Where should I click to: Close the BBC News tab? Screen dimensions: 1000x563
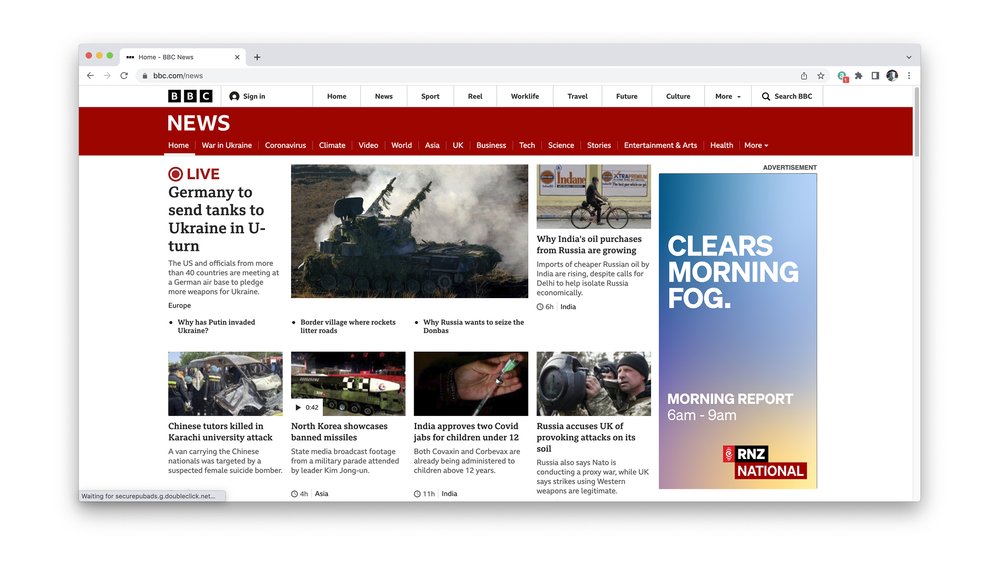point(237,57)
